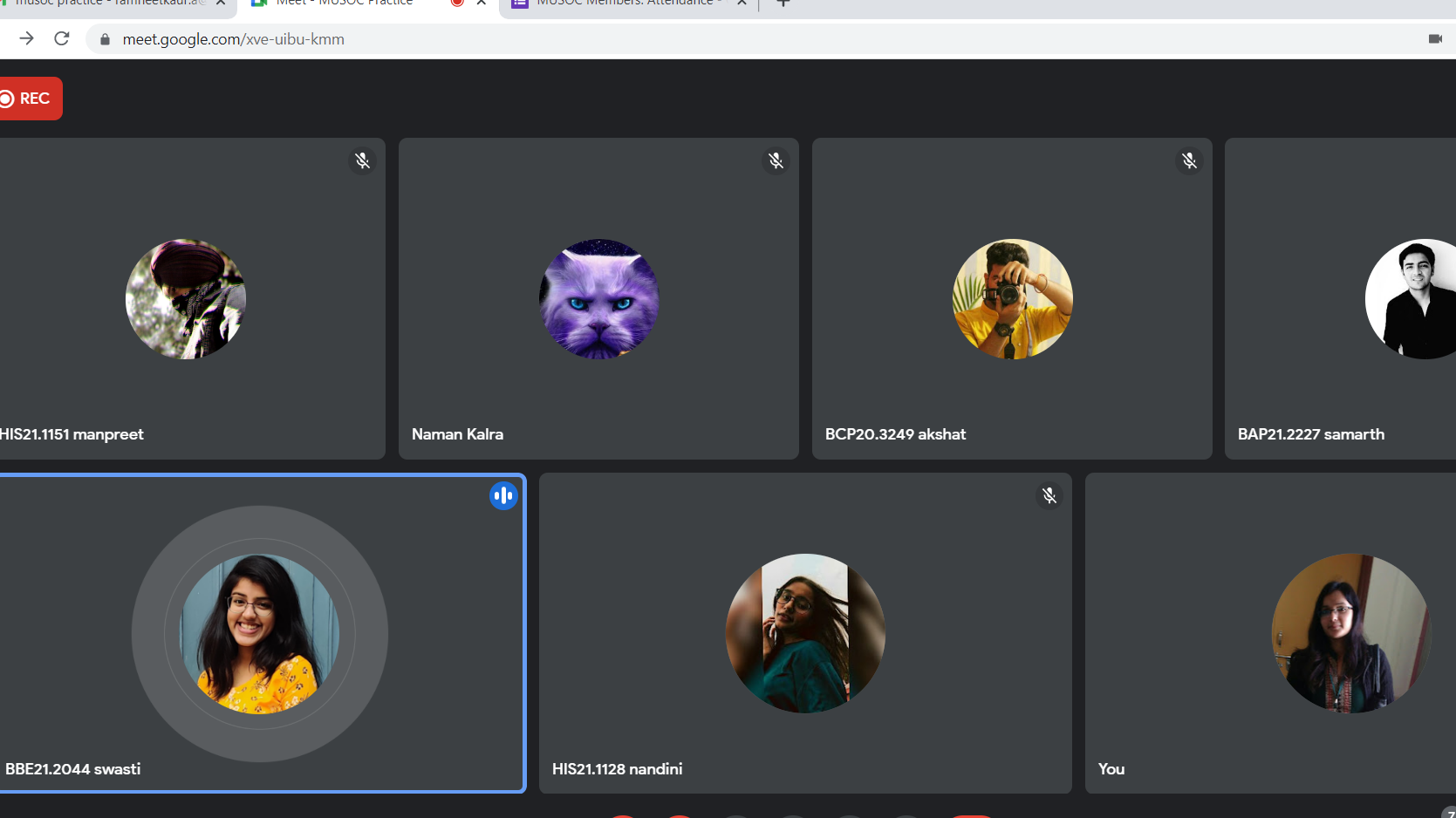Click the red REC recording indicator
The height and width of the screenshot is (818, 1456).
[28, 99]
